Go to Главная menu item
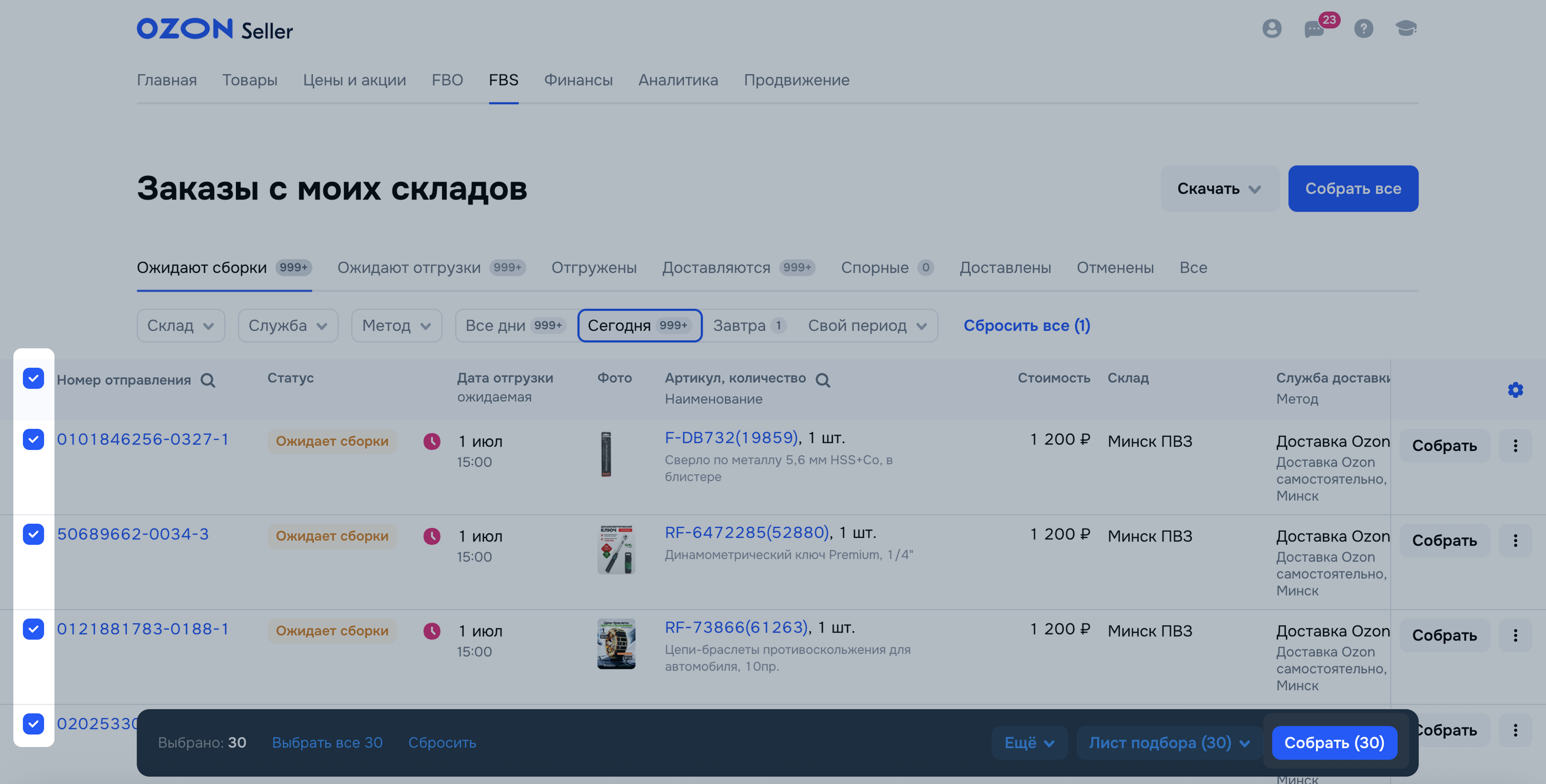The image size is (1546, 784). tap(167, 80)
